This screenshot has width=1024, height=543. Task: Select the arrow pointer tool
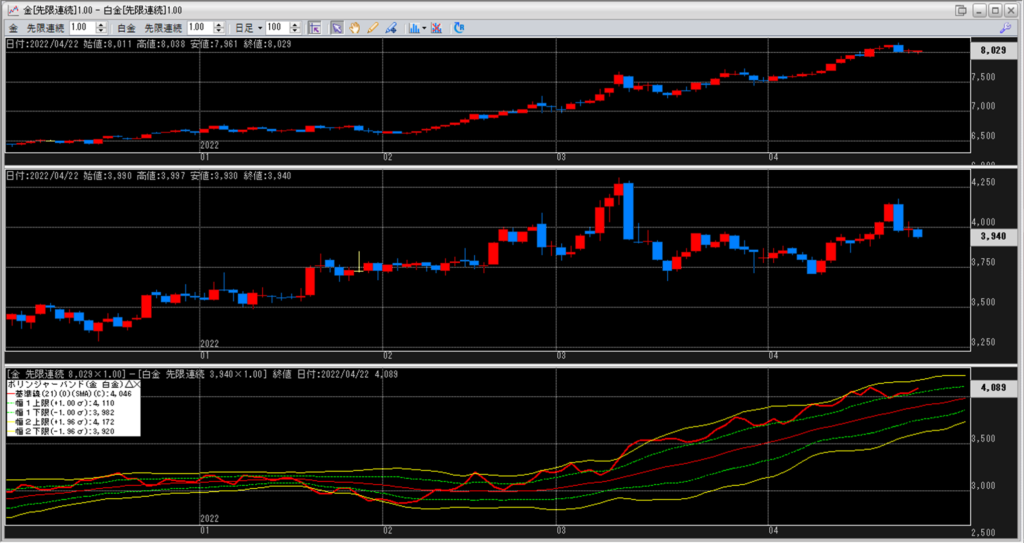[x=337, y=27]
